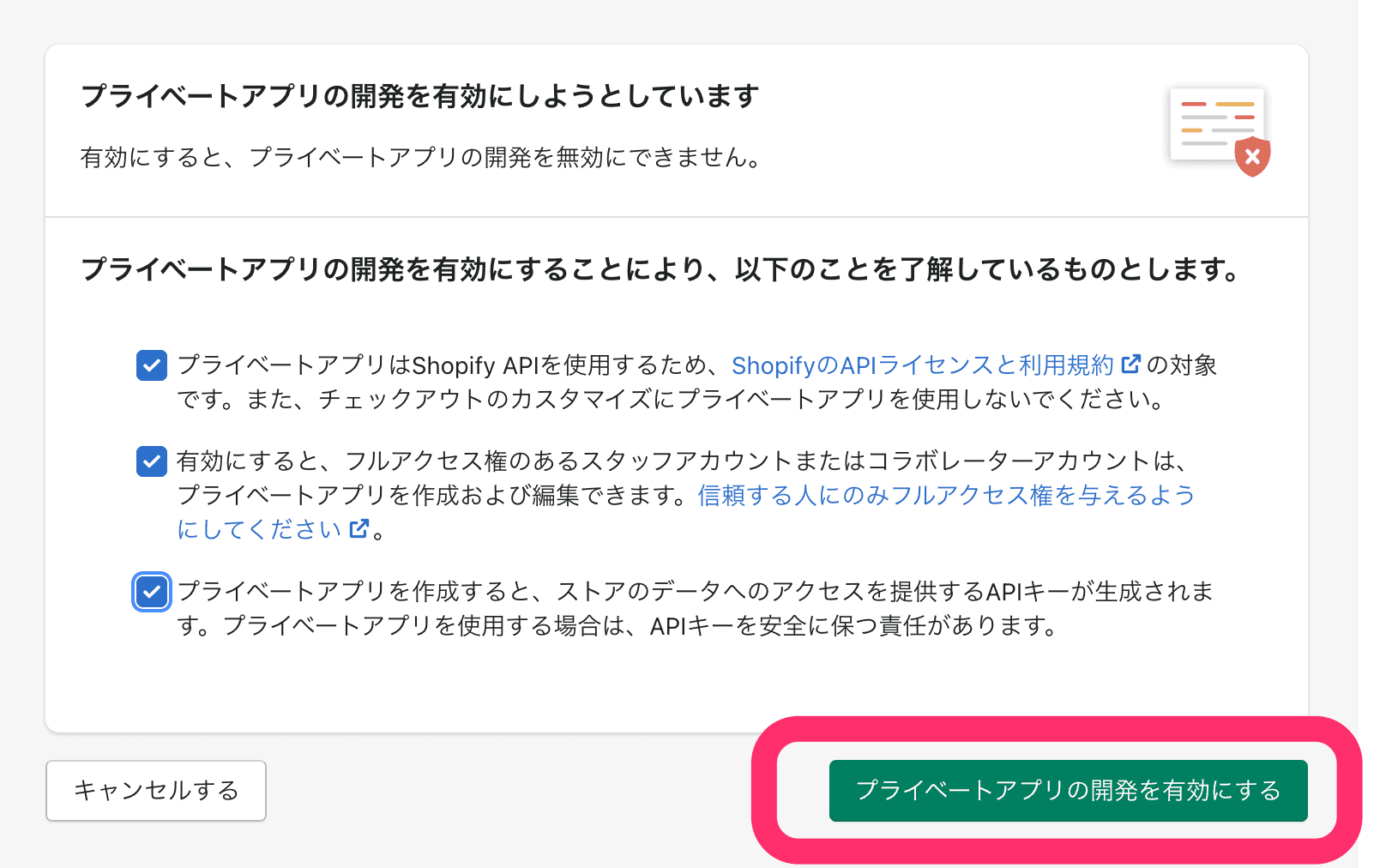This screenshot has width=1398, height=868.
Task: Click the 信頼する人にのみフルアクセス権を与える link
Action: 945,496
